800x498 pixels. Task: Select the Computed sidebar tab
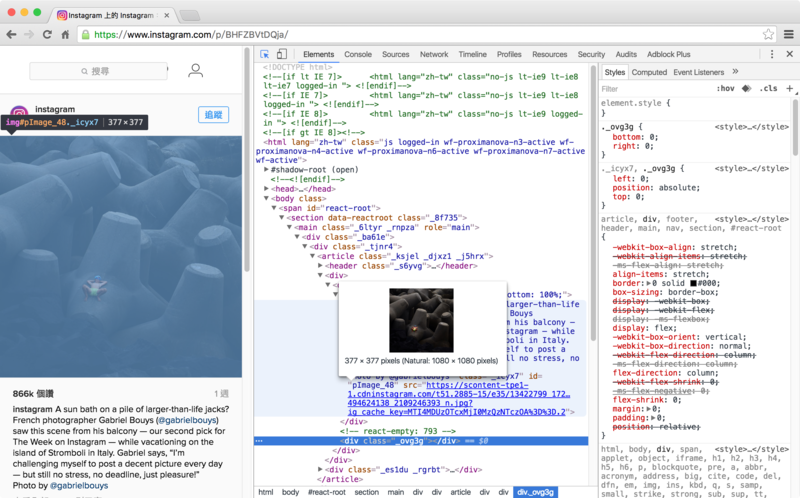click(x=649, y=72)
